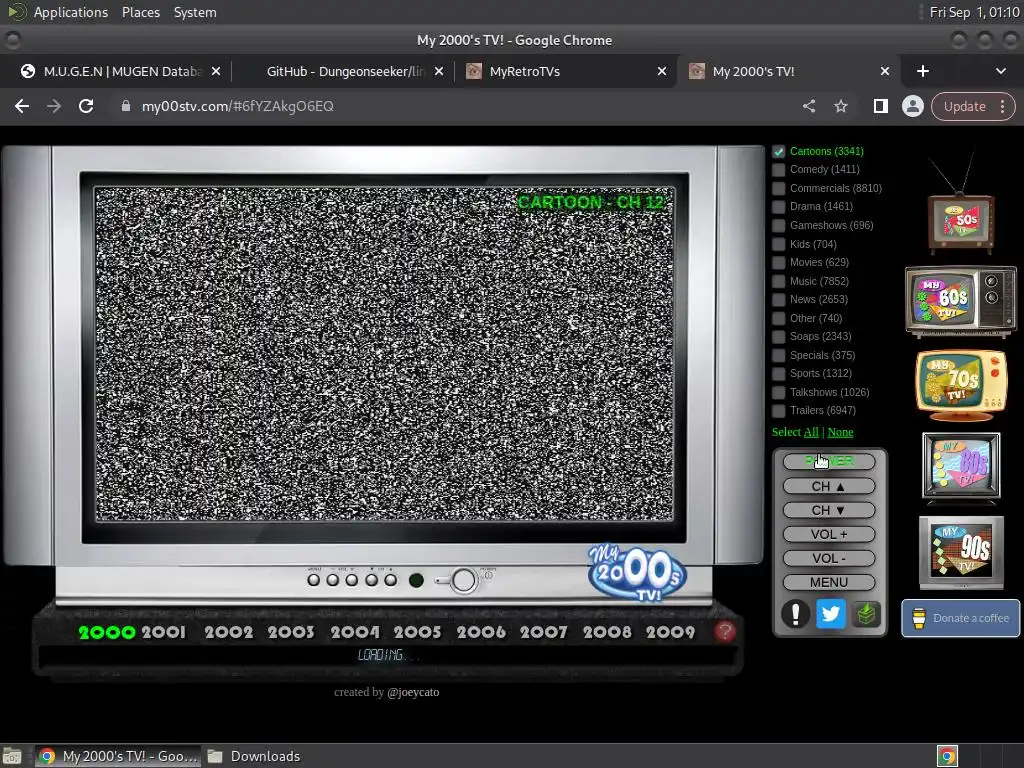
Task: Click Select All link
Action: click(x=811, y=432)
